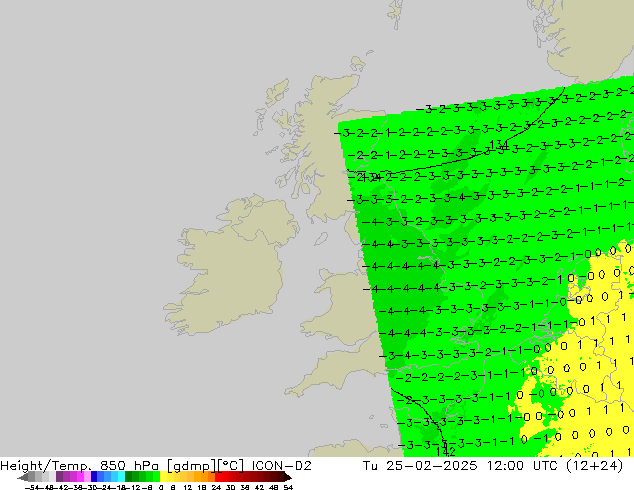Click the bright red swatch in the legend
This screenshot has height=490, width=634.
point(218,476)
